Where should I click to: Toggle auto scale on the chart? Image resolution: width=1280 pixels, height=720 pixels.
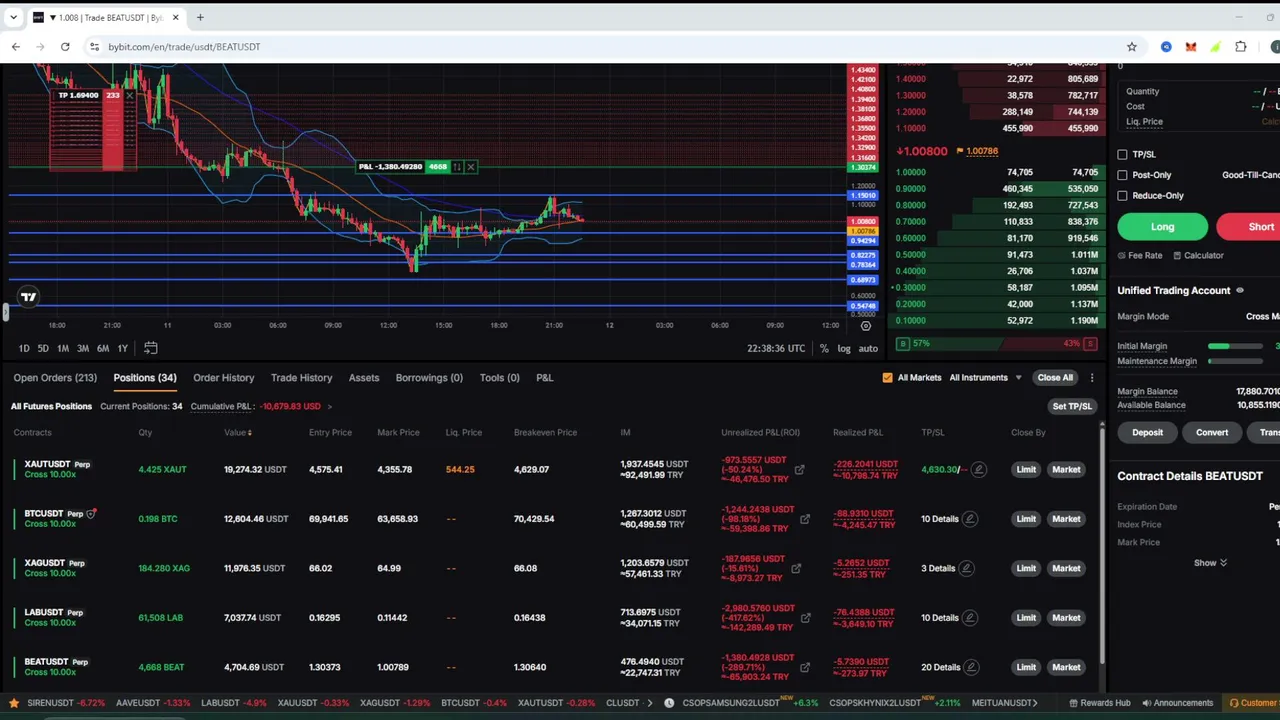pos(868,348)
